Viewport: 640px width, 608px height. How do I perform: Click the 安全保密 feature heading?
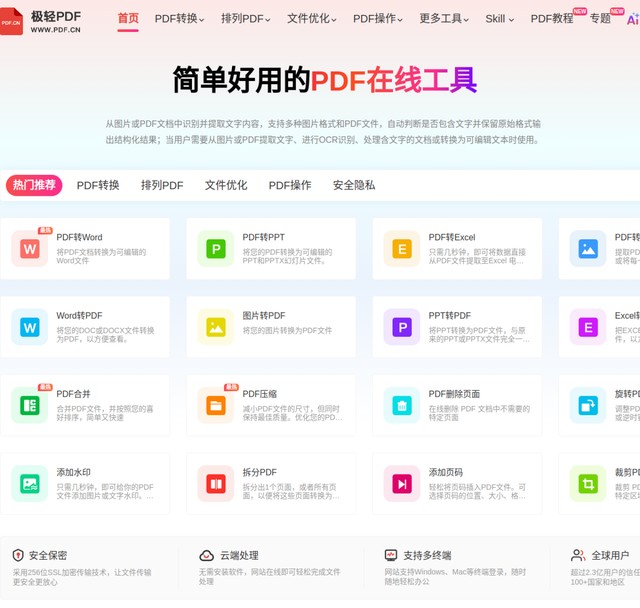click(48, 555)
